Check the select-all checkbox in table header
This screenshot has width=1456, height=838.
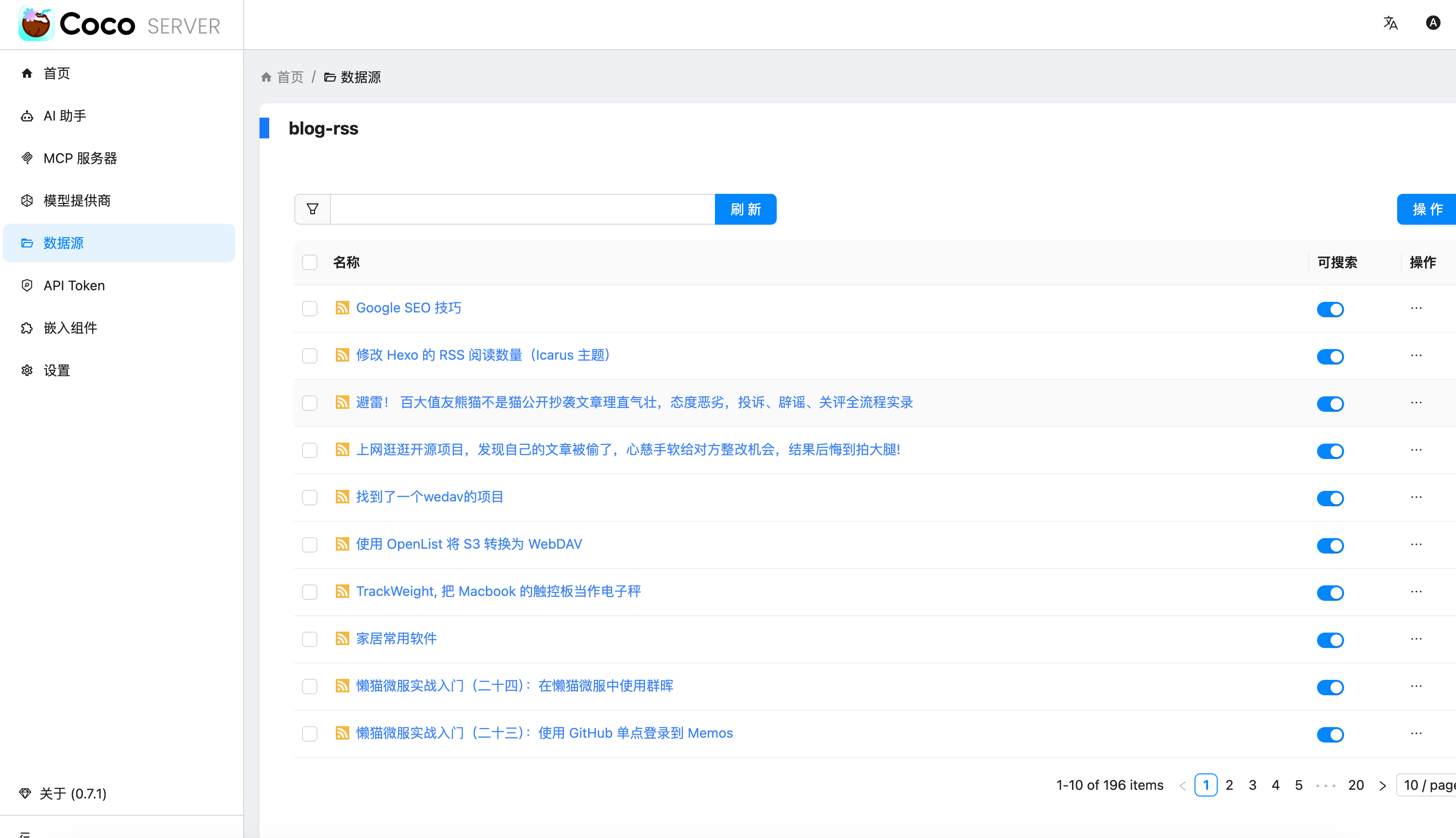[x=310, y=262]
